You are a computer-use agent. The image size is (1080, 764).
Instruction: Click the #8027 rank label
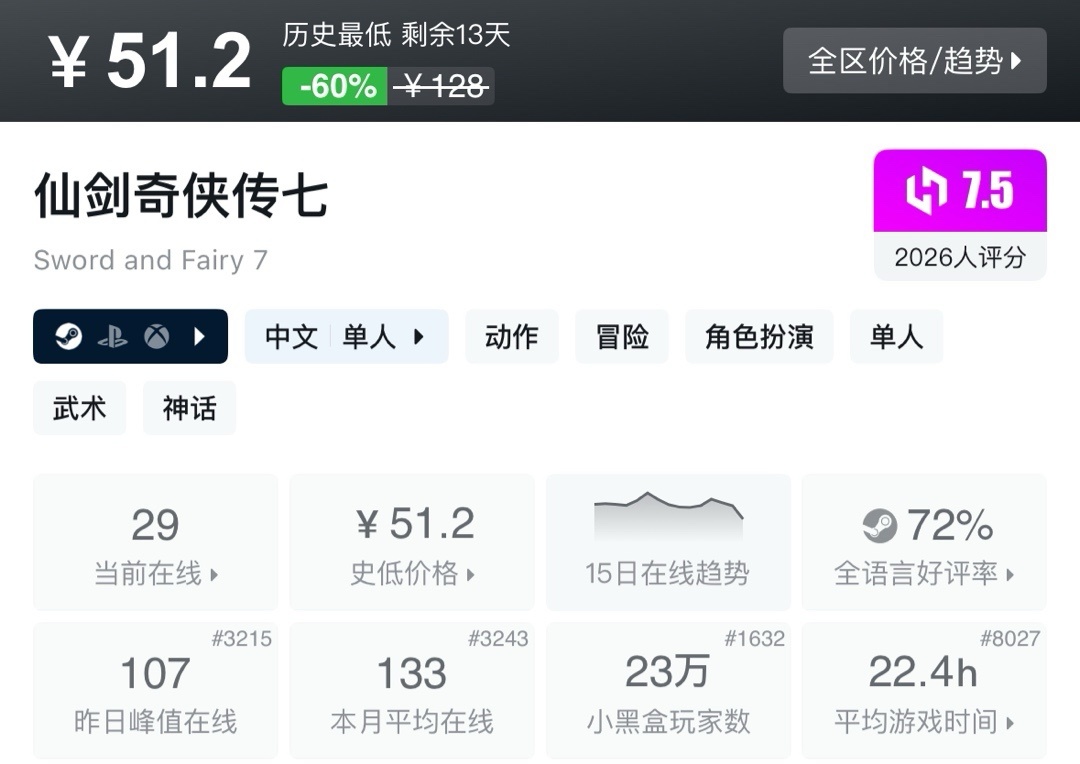pyautogui.click(x=1010, y=639)
